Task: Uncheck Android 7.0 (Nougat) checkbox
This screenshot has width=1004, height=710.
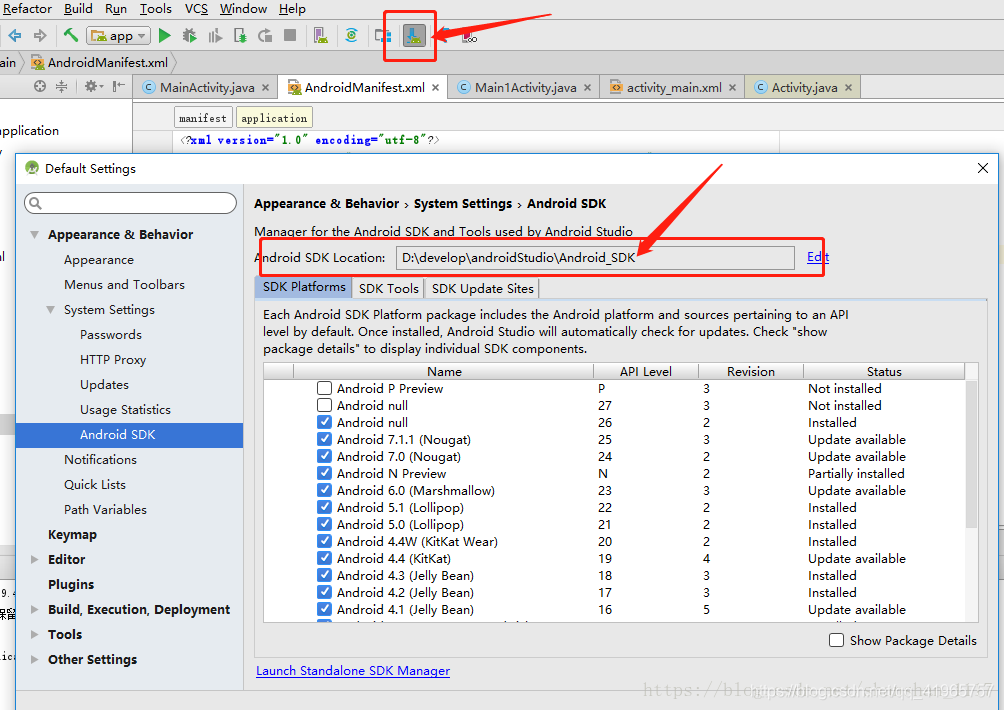Action: (325, 456)
